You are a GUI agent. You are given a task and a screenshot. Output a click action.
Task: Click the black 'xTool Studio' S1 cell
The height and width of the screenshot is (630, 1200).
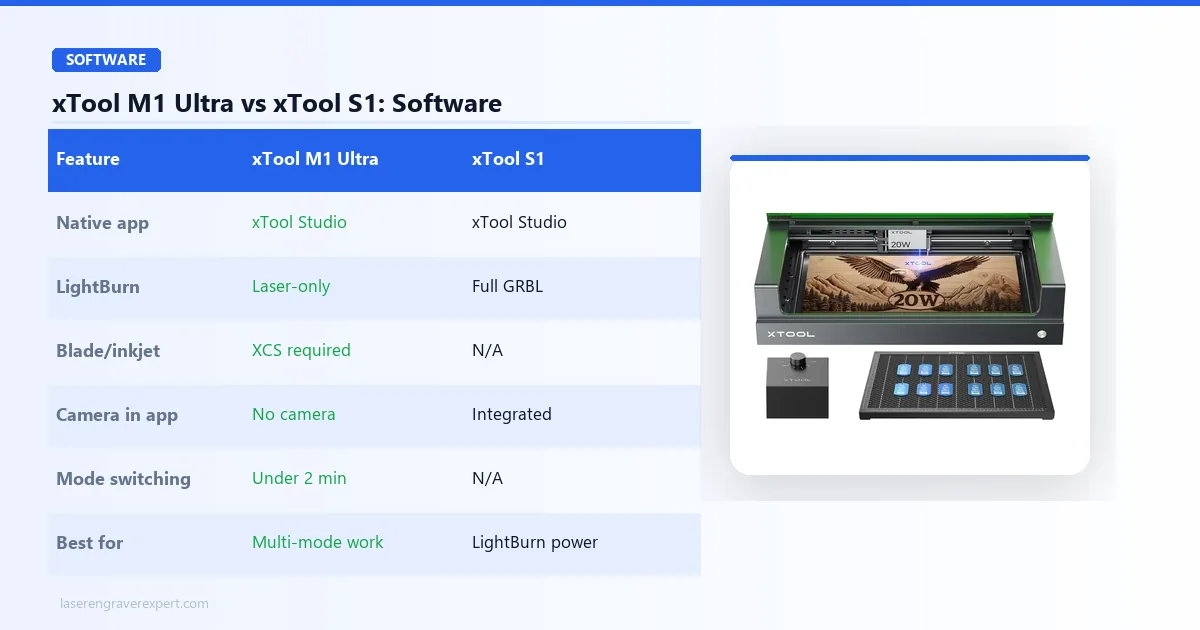(519, 222)
